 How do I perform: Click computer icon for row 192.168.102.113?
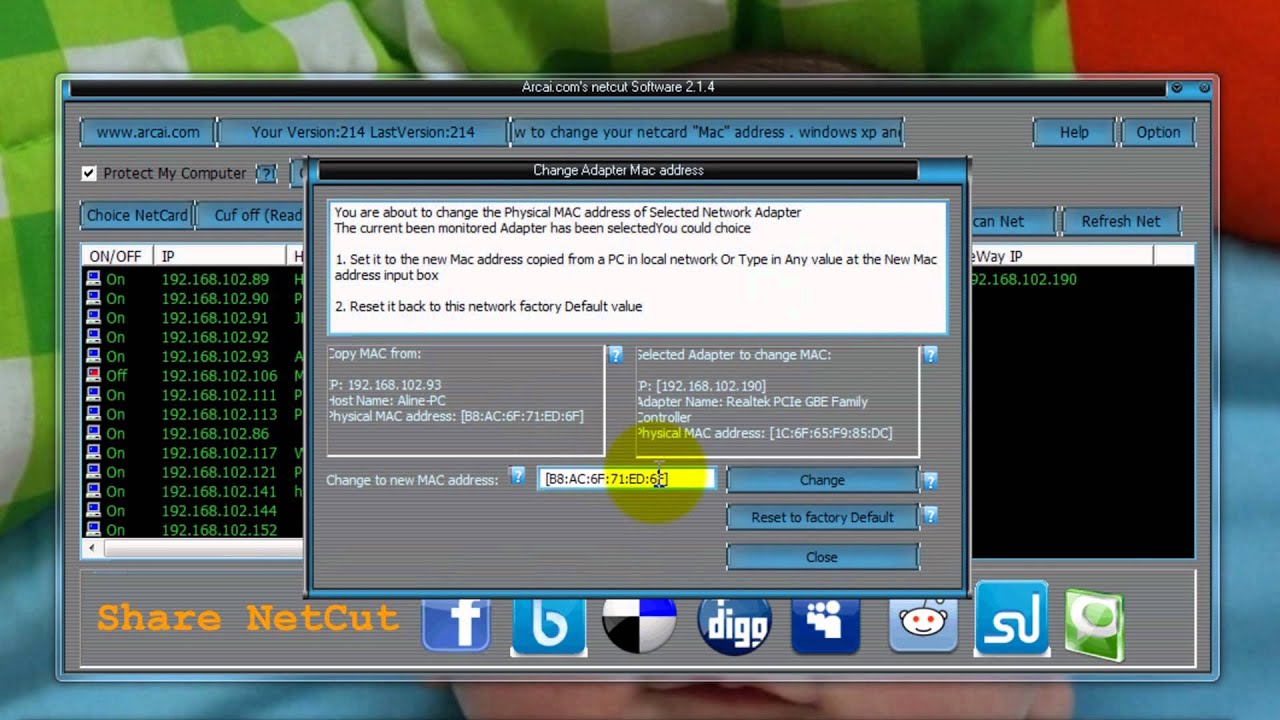[x=93, y=414]
